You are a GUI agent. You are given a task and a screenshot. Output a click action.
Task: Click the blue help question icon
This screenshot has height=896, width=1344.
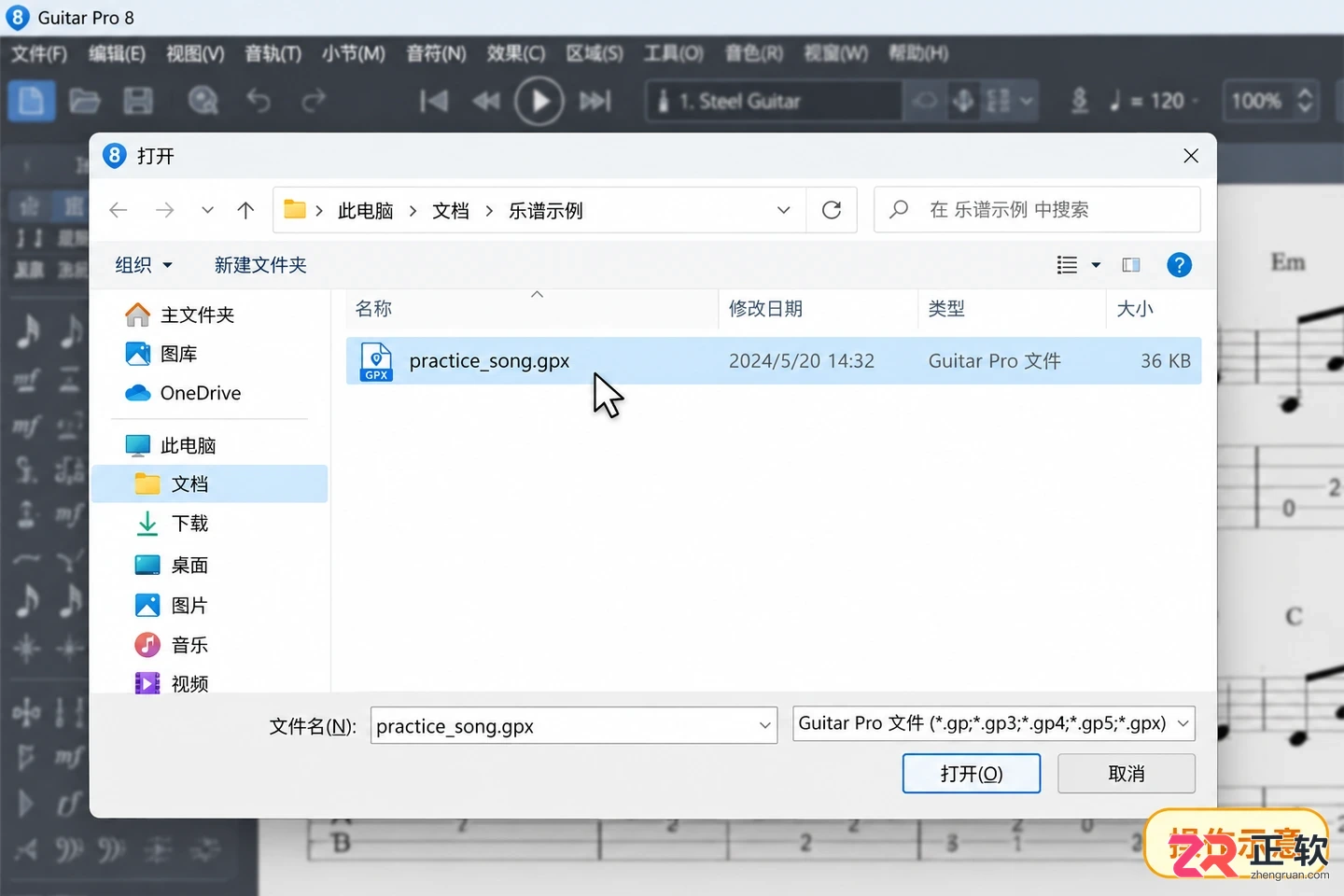point(1180,265)
